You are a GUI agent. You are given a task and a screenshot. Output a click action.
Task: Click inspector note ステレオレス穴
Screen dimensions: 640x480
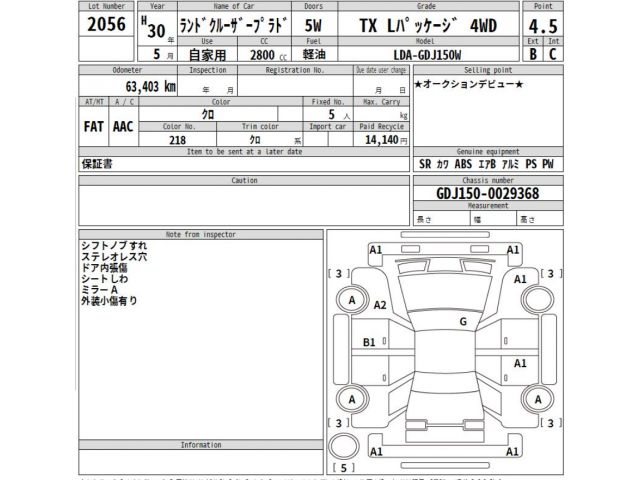(114, 257)
